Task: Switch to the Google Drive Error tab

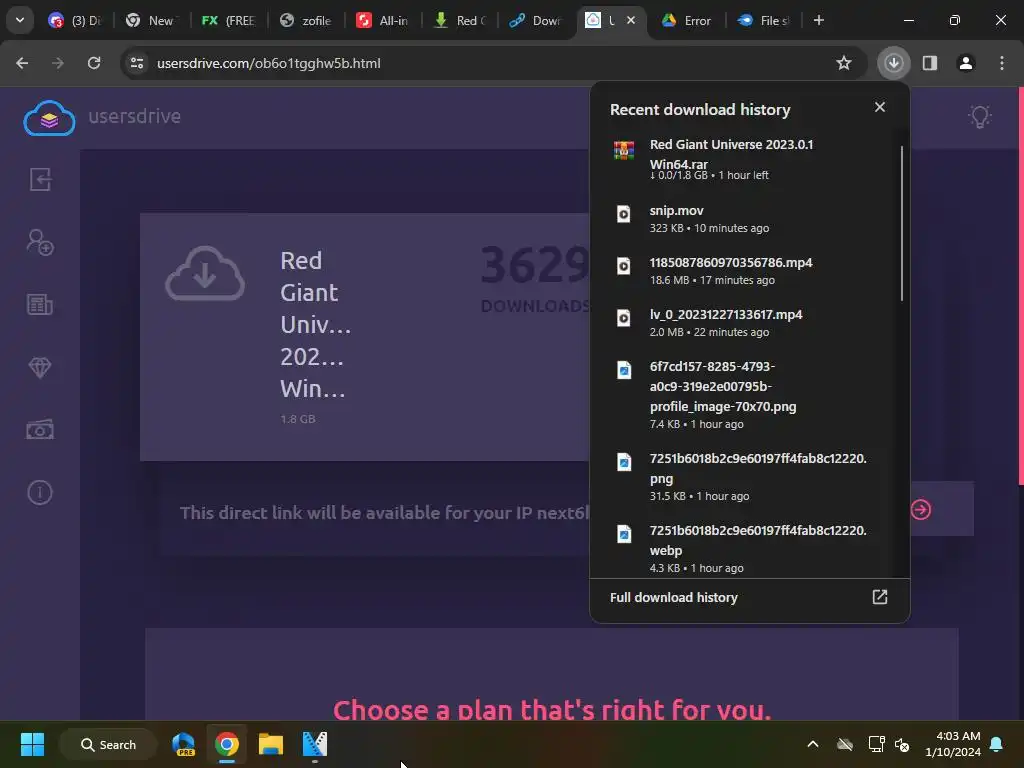Action: (687, 20)
